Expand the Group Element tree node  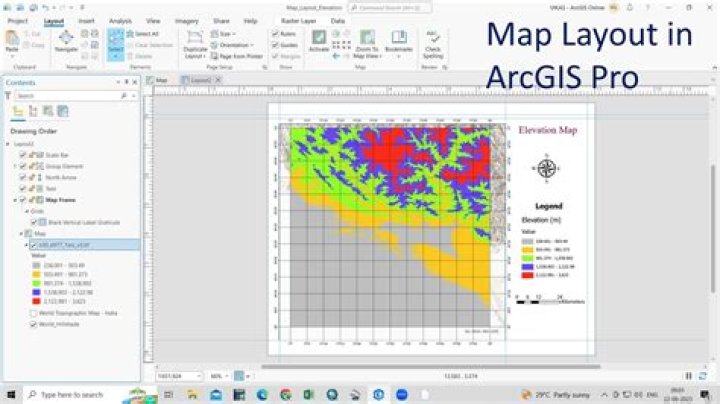pyautogui.click(x=15, y=166)
